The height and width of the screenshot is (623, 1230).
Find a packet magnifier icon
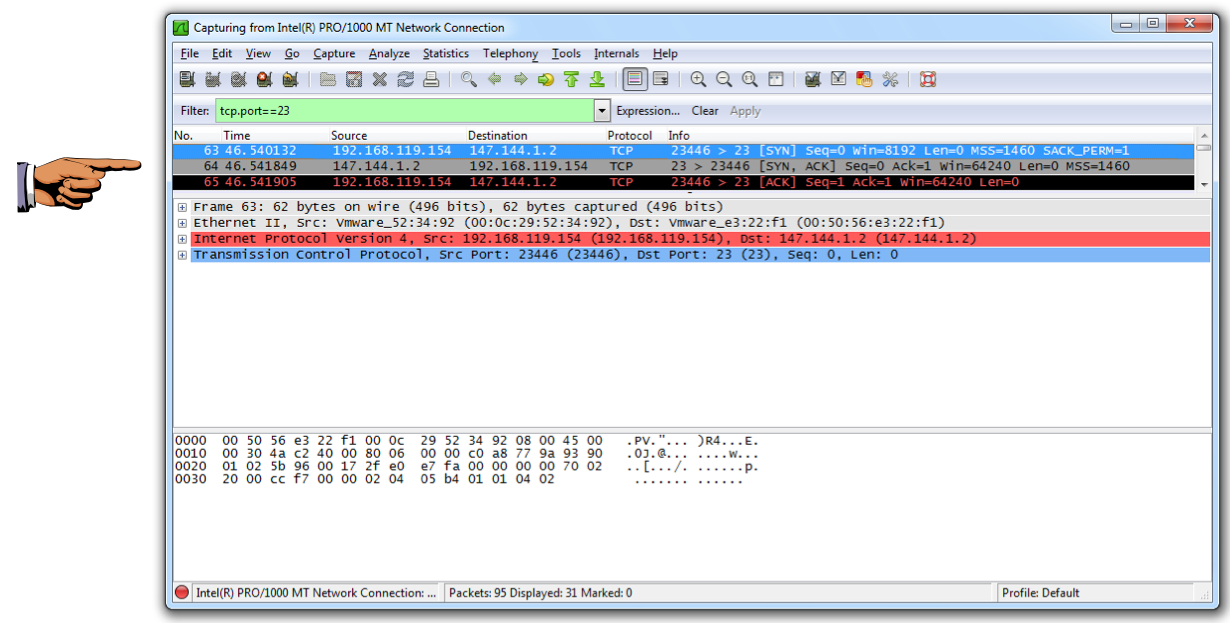tap(468, 80)
